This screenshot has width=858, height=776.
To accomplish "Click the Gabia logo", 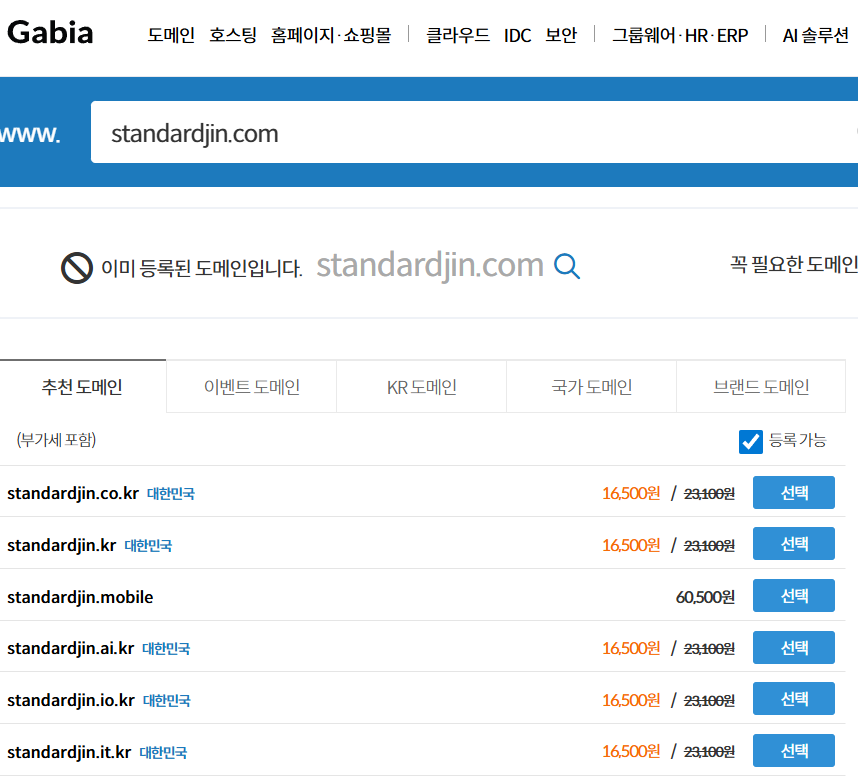I will click(x=50, y=33).
